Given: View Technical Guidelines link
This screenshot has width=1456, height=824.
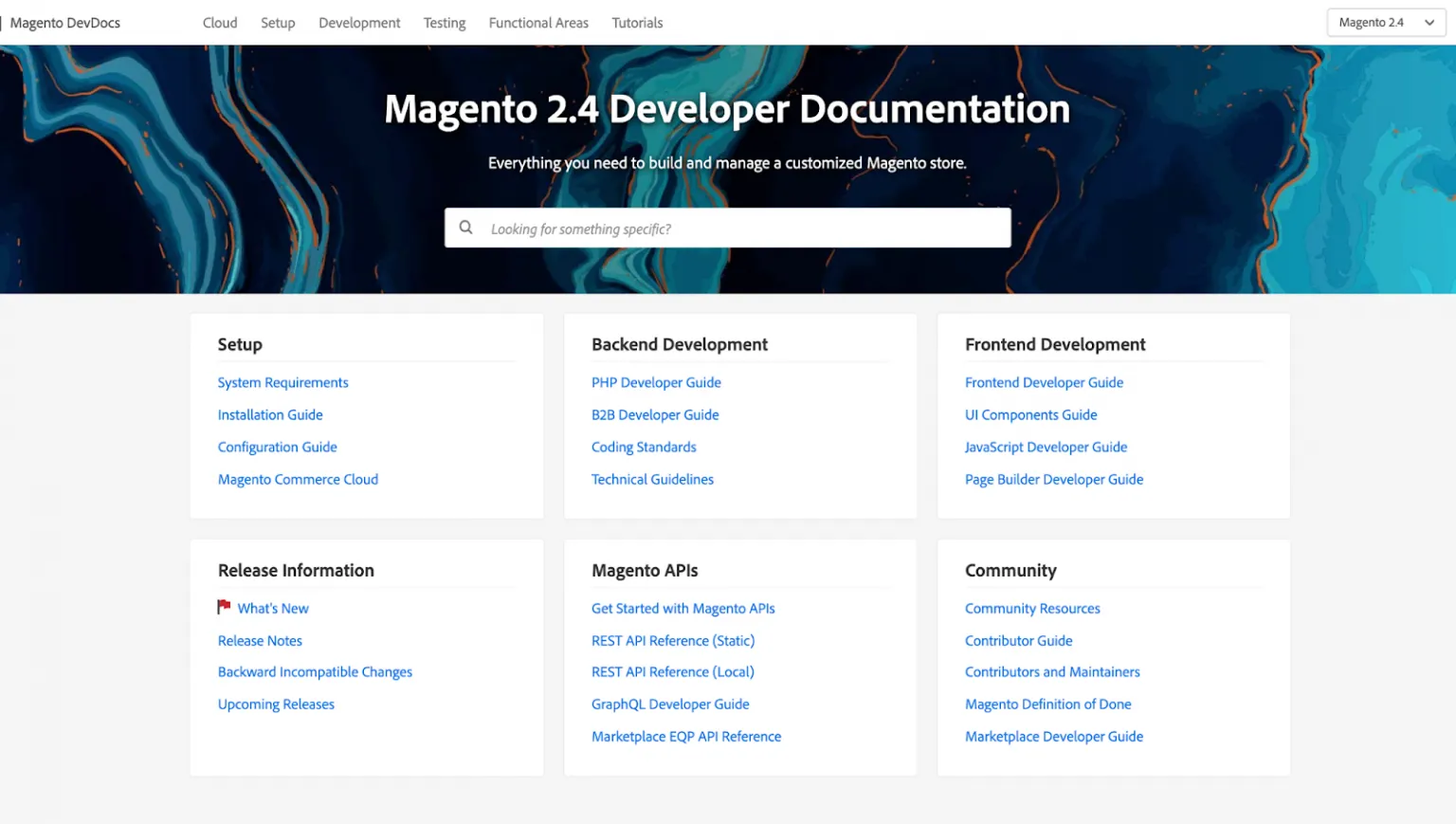Looking at the screenshot, I should (652, 479).
